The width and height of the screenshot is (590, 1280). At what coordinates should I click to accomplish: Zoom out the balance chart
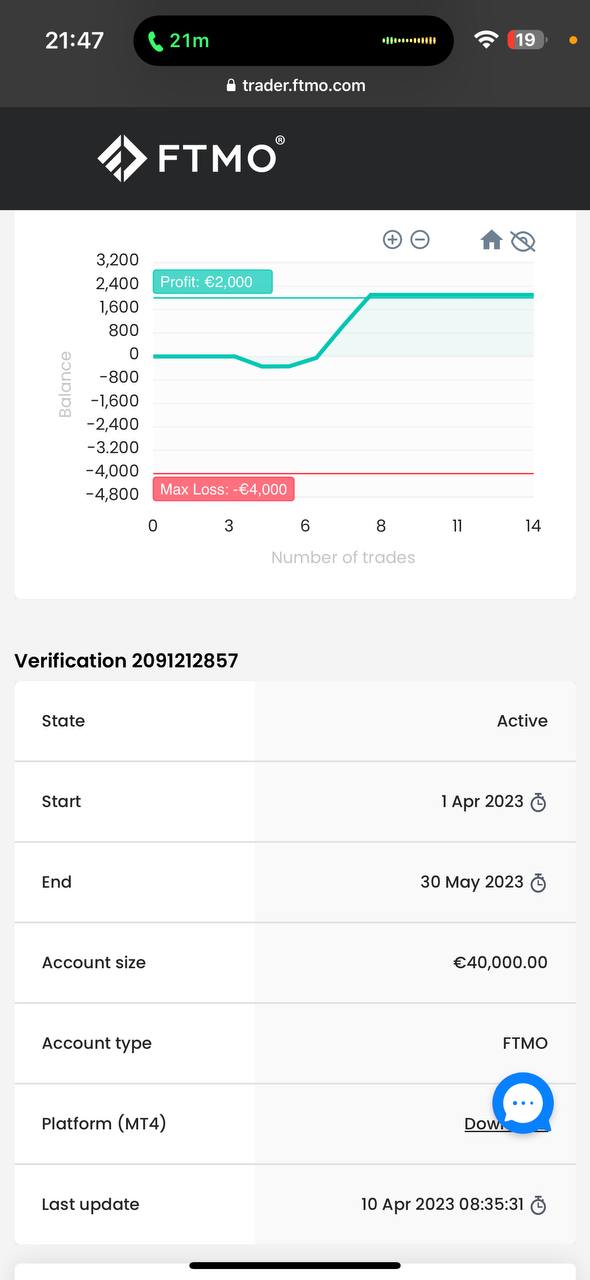click(420, 239)
